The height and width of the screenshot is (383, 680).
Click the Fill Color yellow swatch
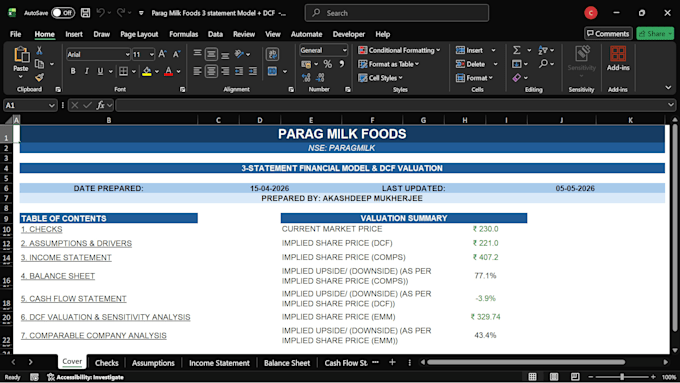pos(147,72)
